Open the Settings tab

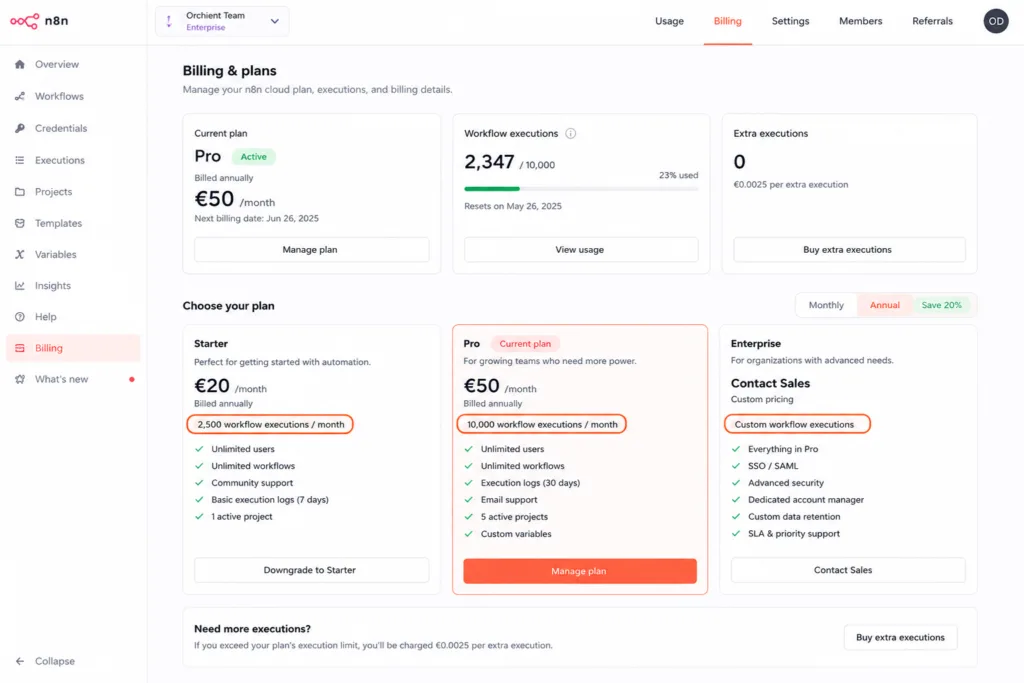(790, 21)
